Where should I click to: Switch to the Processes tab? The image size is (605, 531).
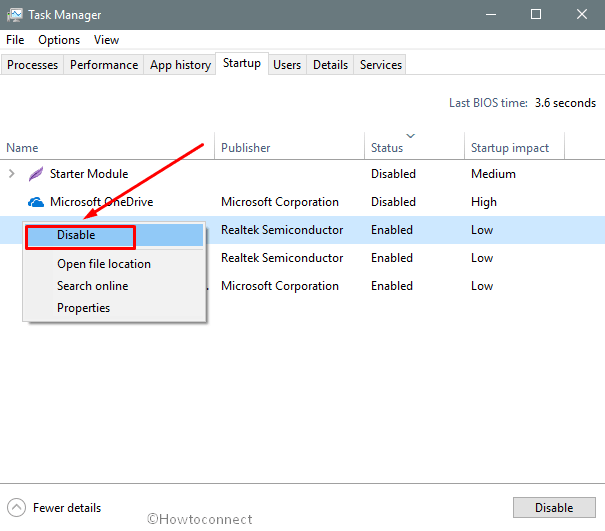[x=32, y=65]
